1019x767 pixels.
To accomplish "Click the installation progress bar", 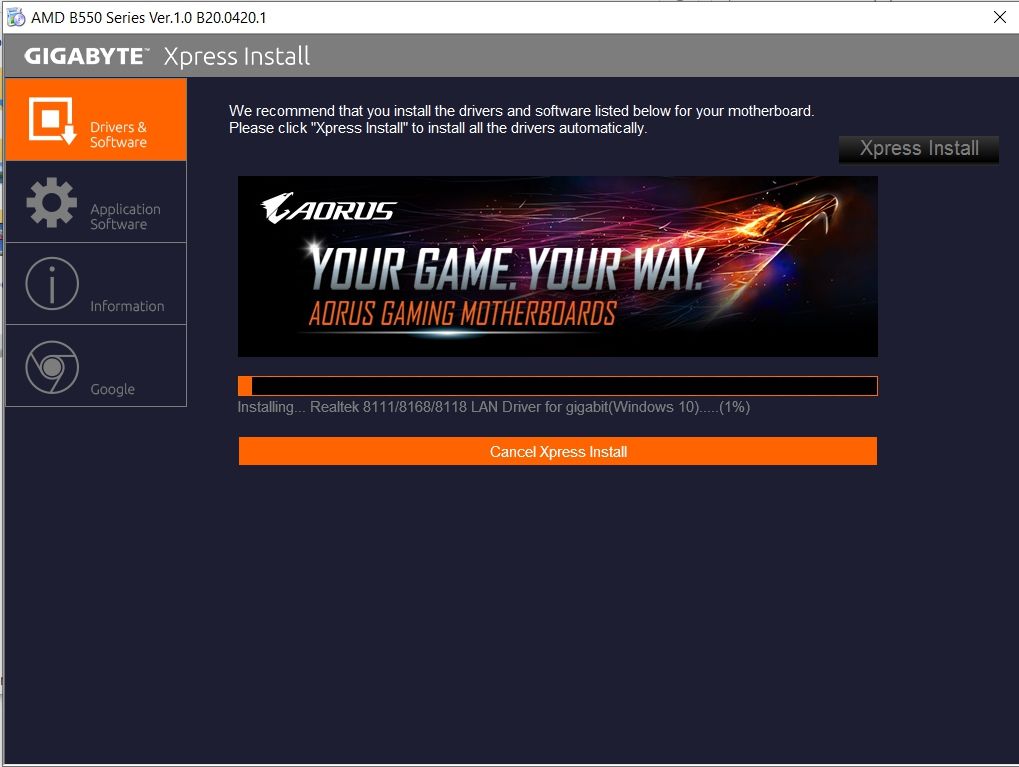I will click(x=558, y=386).
